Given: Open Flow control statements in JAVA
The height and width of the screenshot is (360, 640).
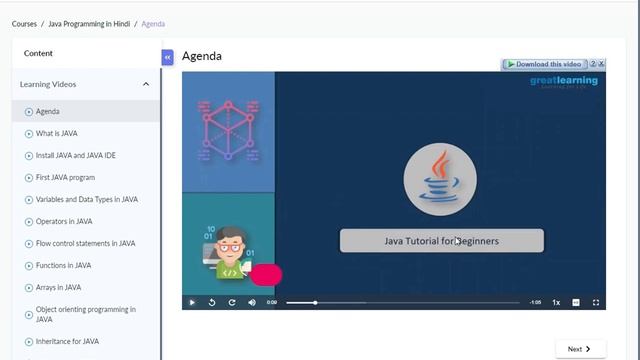Looking at the screenshot, I should point(86,244).
